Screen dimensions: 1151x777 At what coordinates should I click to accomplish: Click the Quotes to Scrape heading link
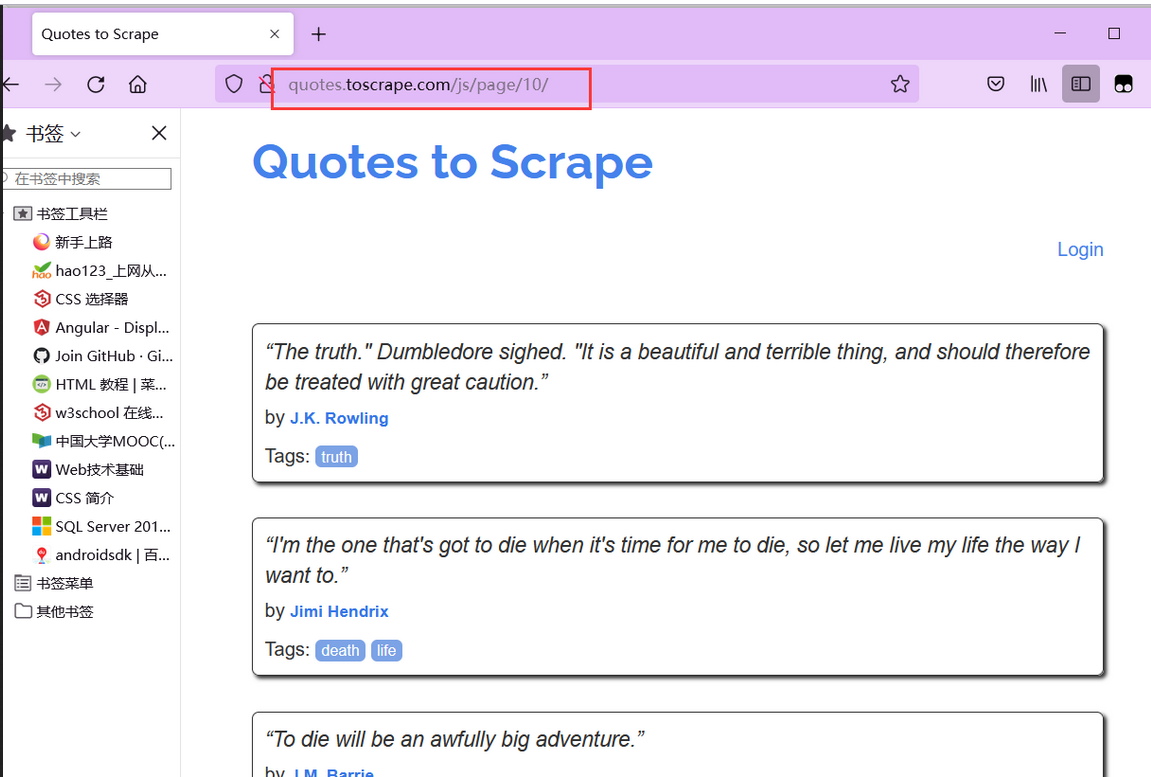click(x=452, y=162)
